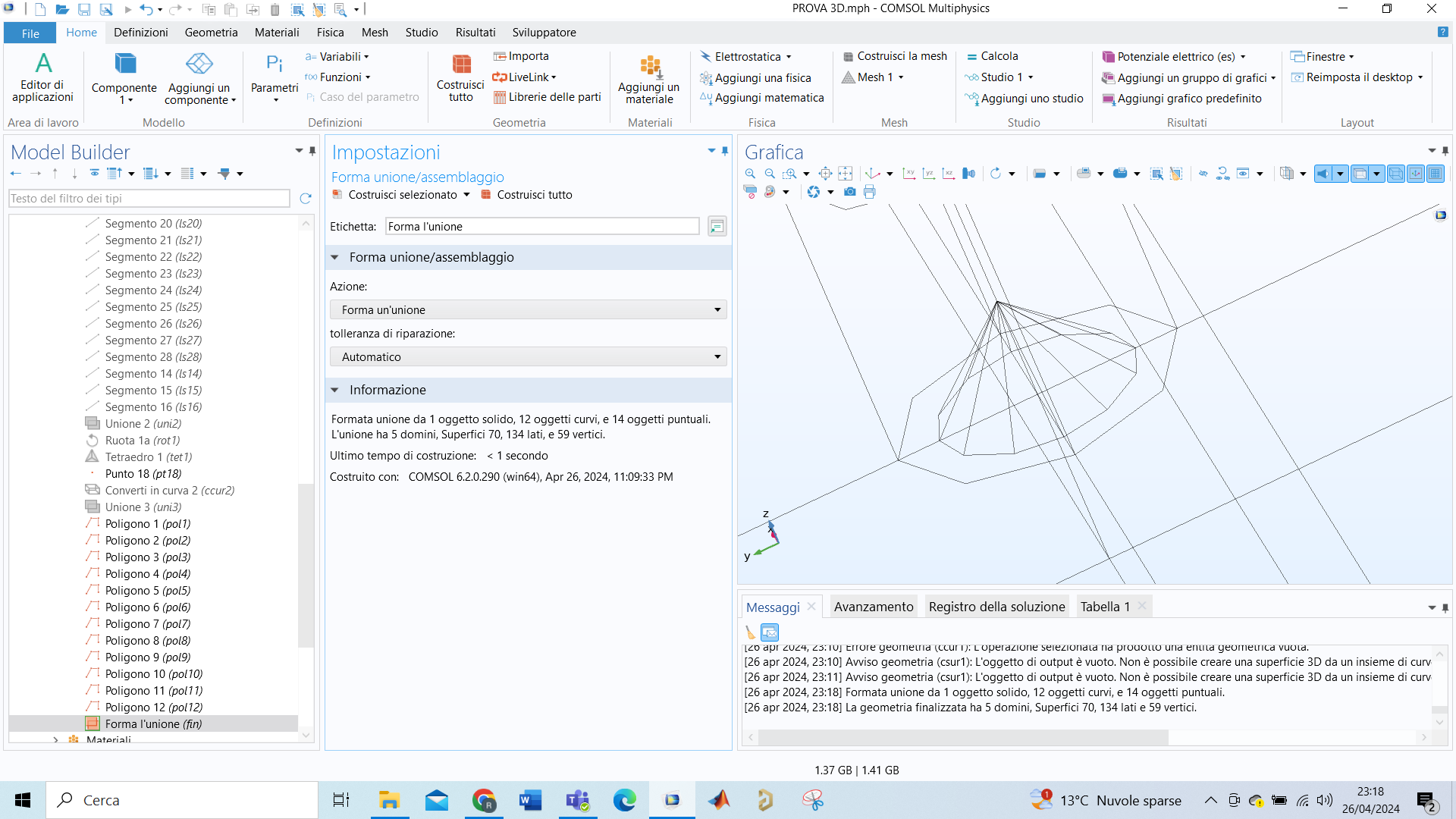
Task: Click the Etichetta text field
Action: click(x=541, y=226)
